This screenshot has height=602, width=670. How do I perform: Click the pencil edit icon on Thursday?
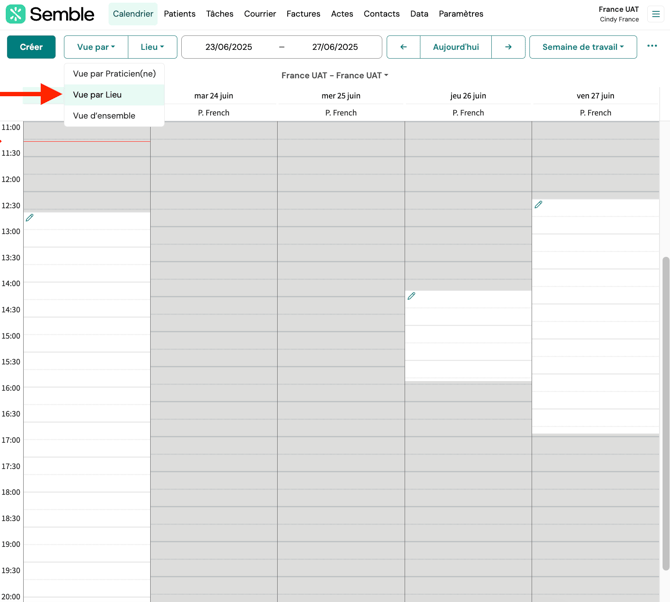point(411,296)
